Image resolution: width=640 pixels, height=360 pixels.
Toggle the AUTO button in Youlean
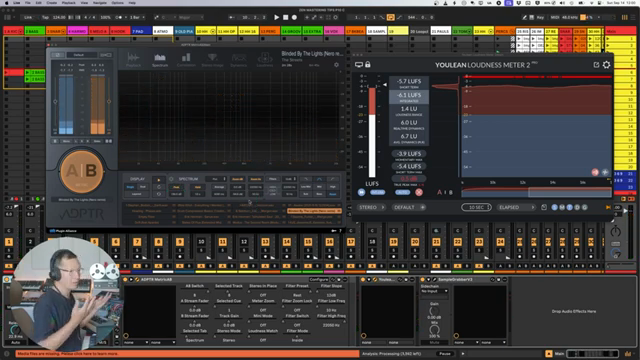pyautogui.click(x=402, y=192)
